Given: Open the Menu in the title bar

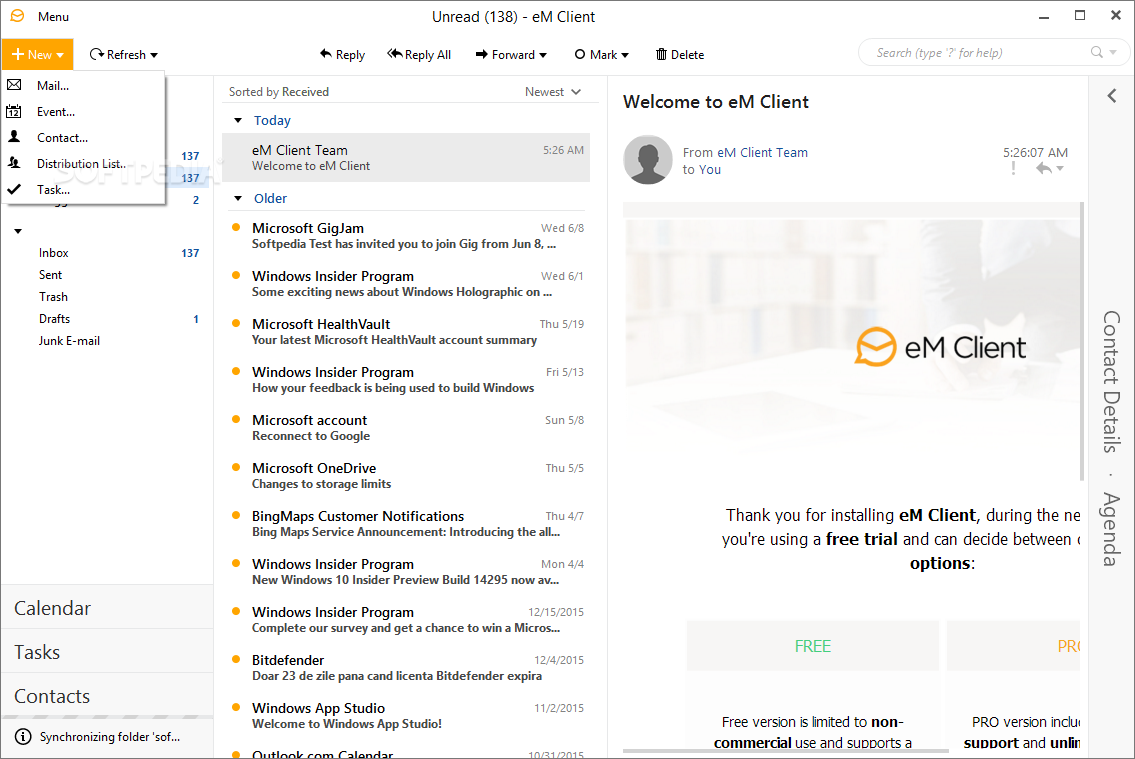Looking at the screenshot, I should click(54, 16).
